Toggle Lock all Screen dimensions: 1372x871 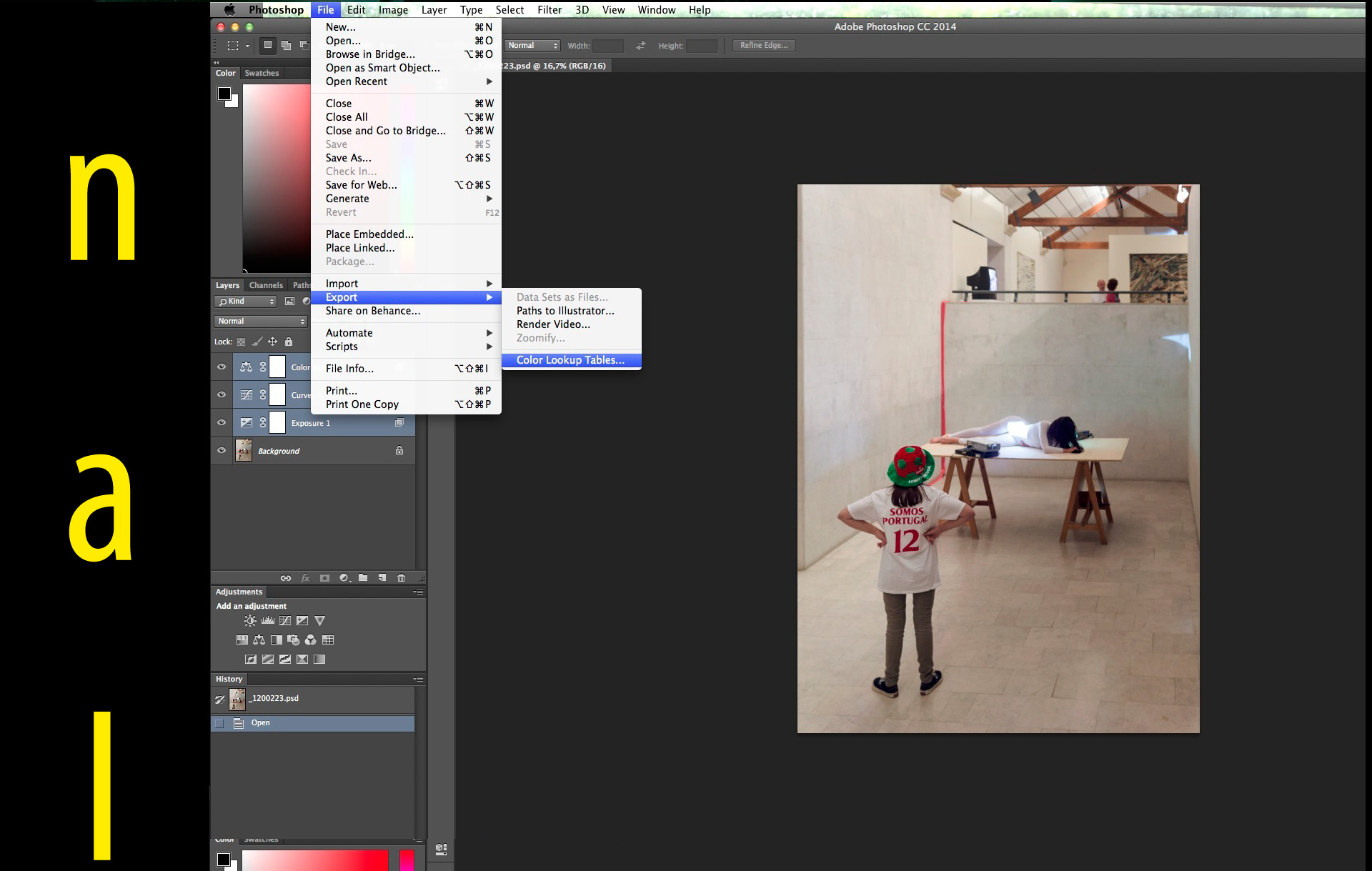point(289,342)
